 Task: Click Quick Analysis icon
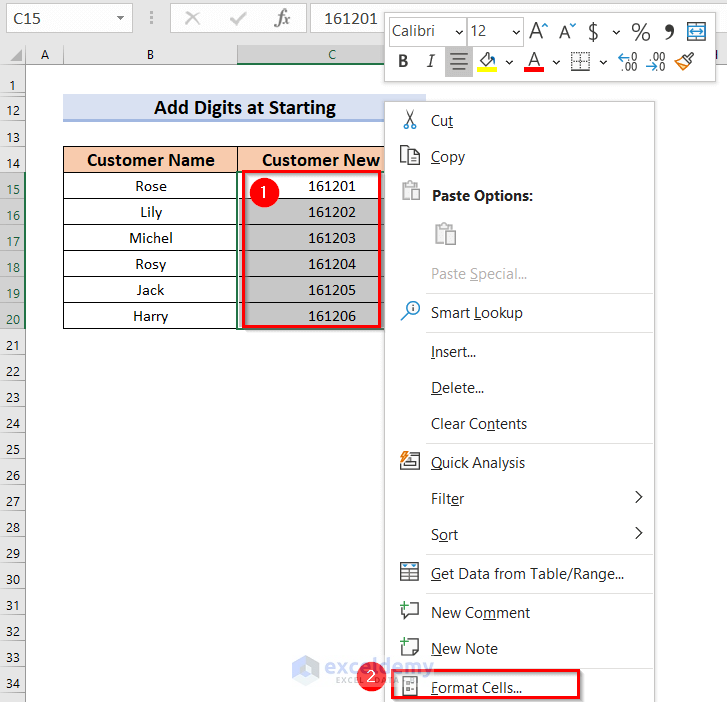pyautogui.click(x=410, y=461)
